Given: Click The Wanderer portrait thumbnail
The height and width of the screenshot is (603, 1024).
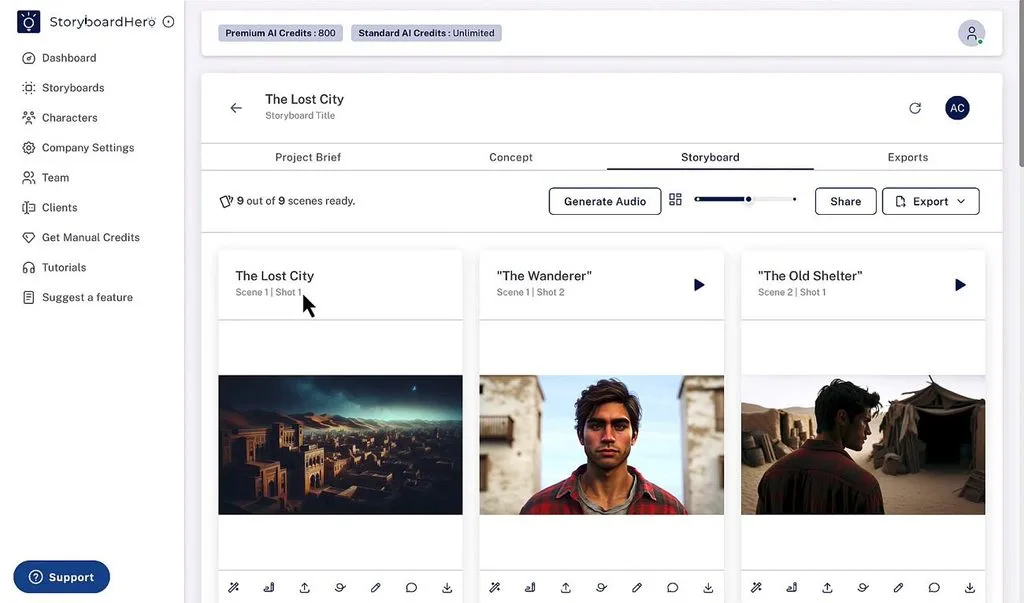Looking at the screenshot, I should click(601, 445).
